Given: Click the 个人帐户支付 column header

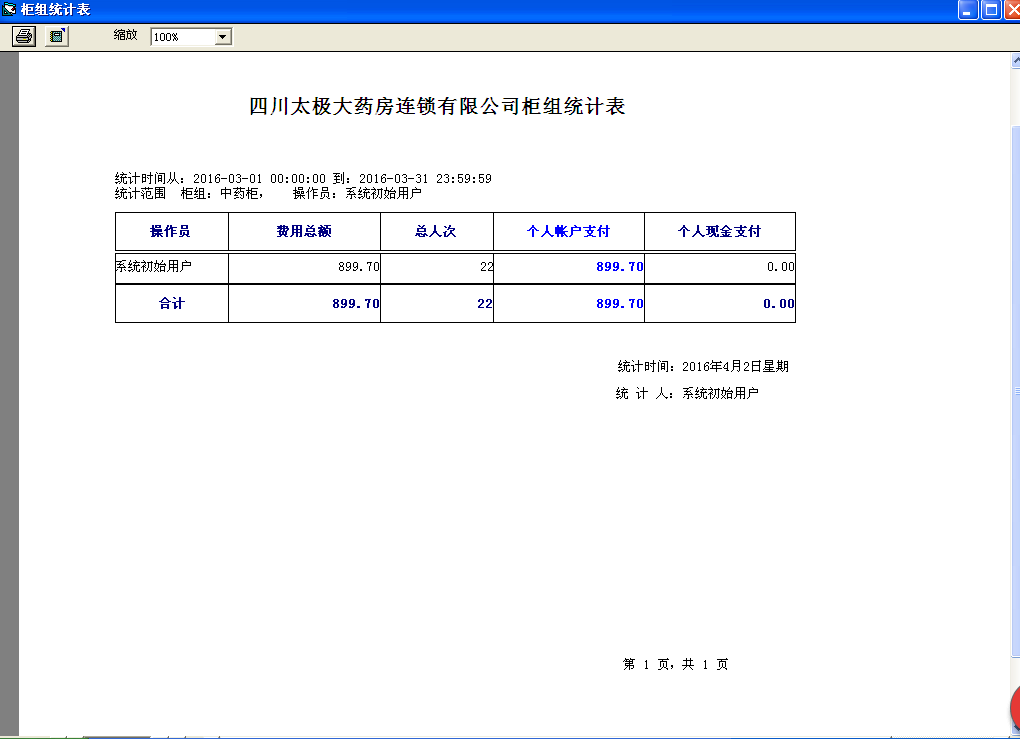Looking at the screenshot, I should click(568, 231).
